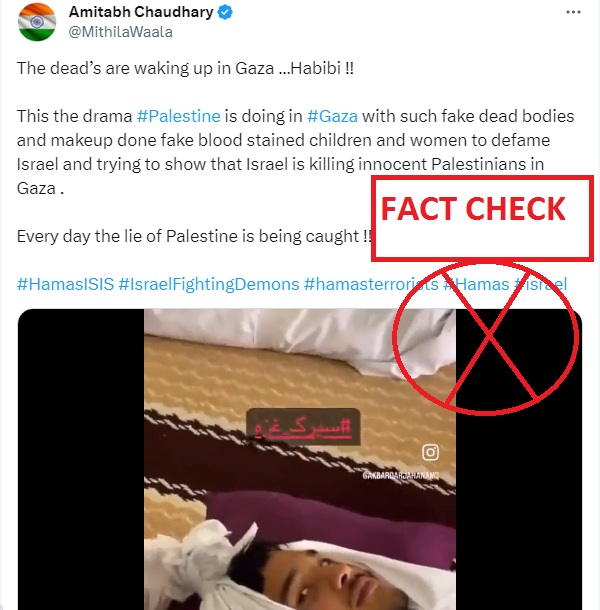Open the @MithilaWaala handle link

(121, 32)
